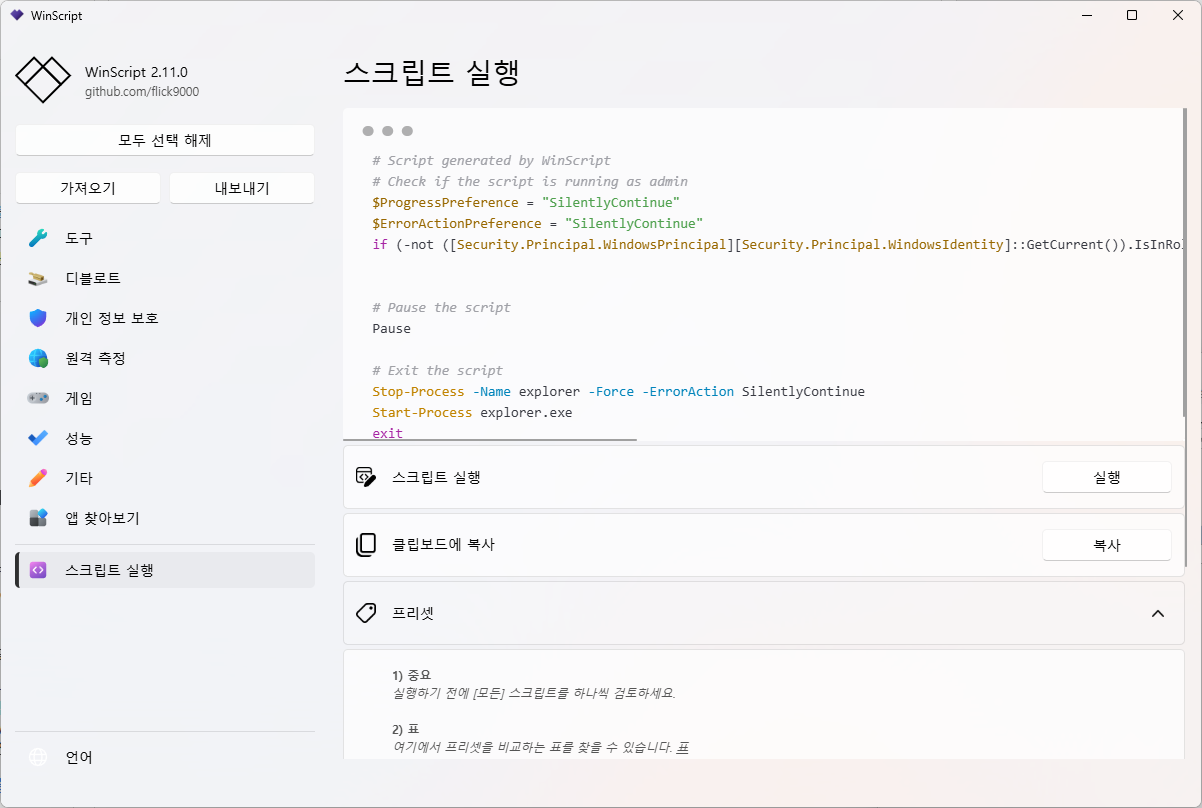Navigate to 개인 정보 보호
The width and height of the screenshot is (1202, 808).
112,318
